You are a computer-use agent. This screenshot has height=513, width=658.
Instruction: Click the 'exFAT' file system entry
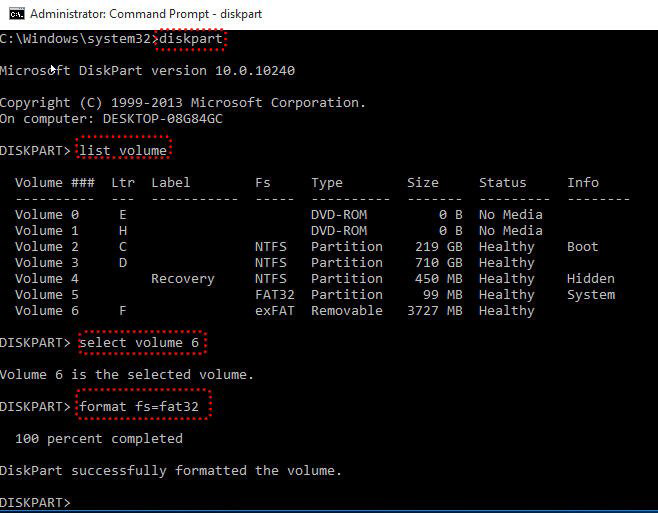(275, 311)
